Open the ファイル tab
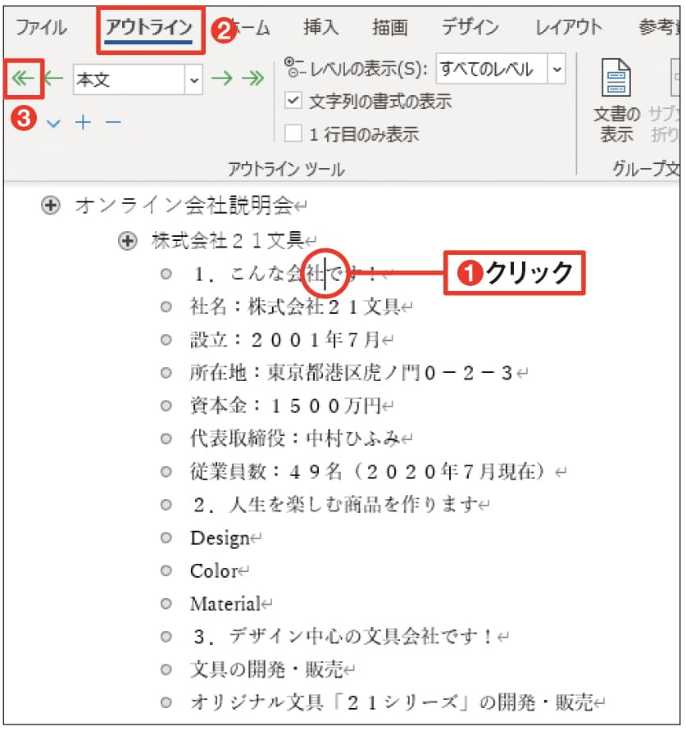 pos(41,28)
